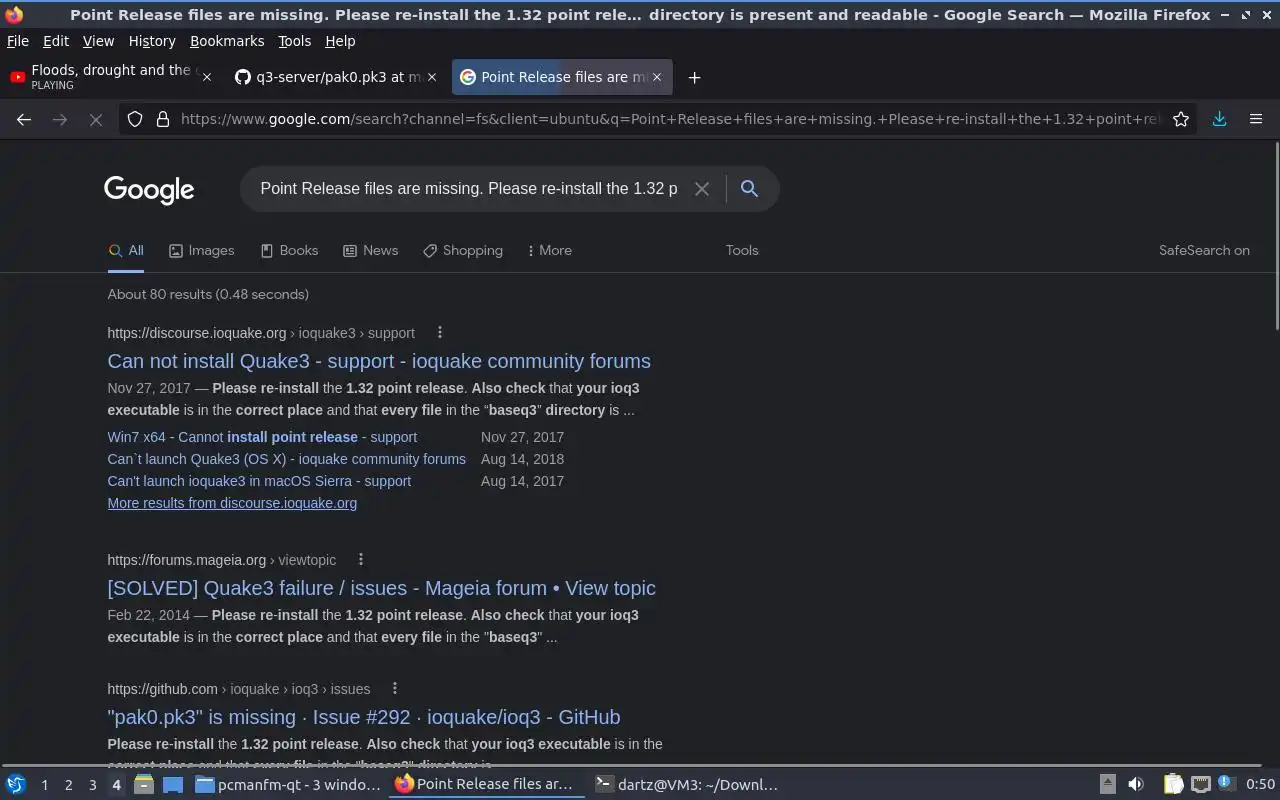The height and width of the screenshot is (800, 1280).
Task: Switch to dartz@VM3 terminal taskbar window
Action: [x=686, y=784]
